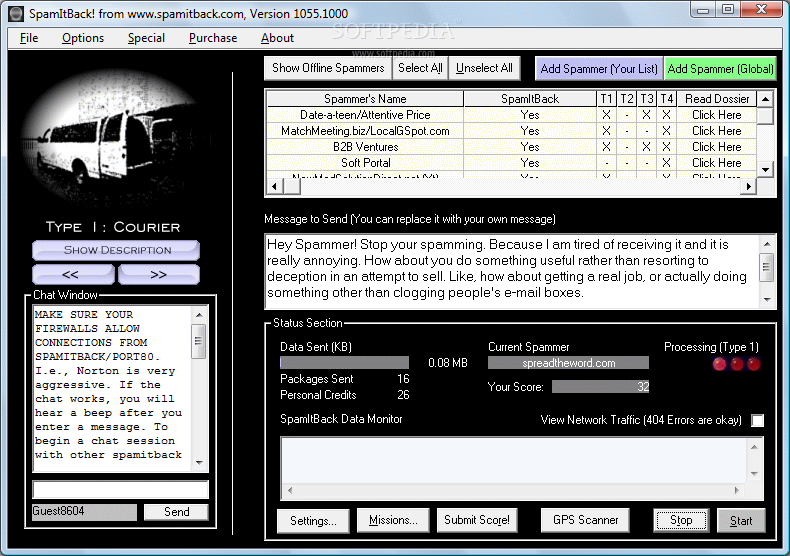Click Add Spammer (Your List) button
Screen dimensions: 790x556
click(599, 68)
